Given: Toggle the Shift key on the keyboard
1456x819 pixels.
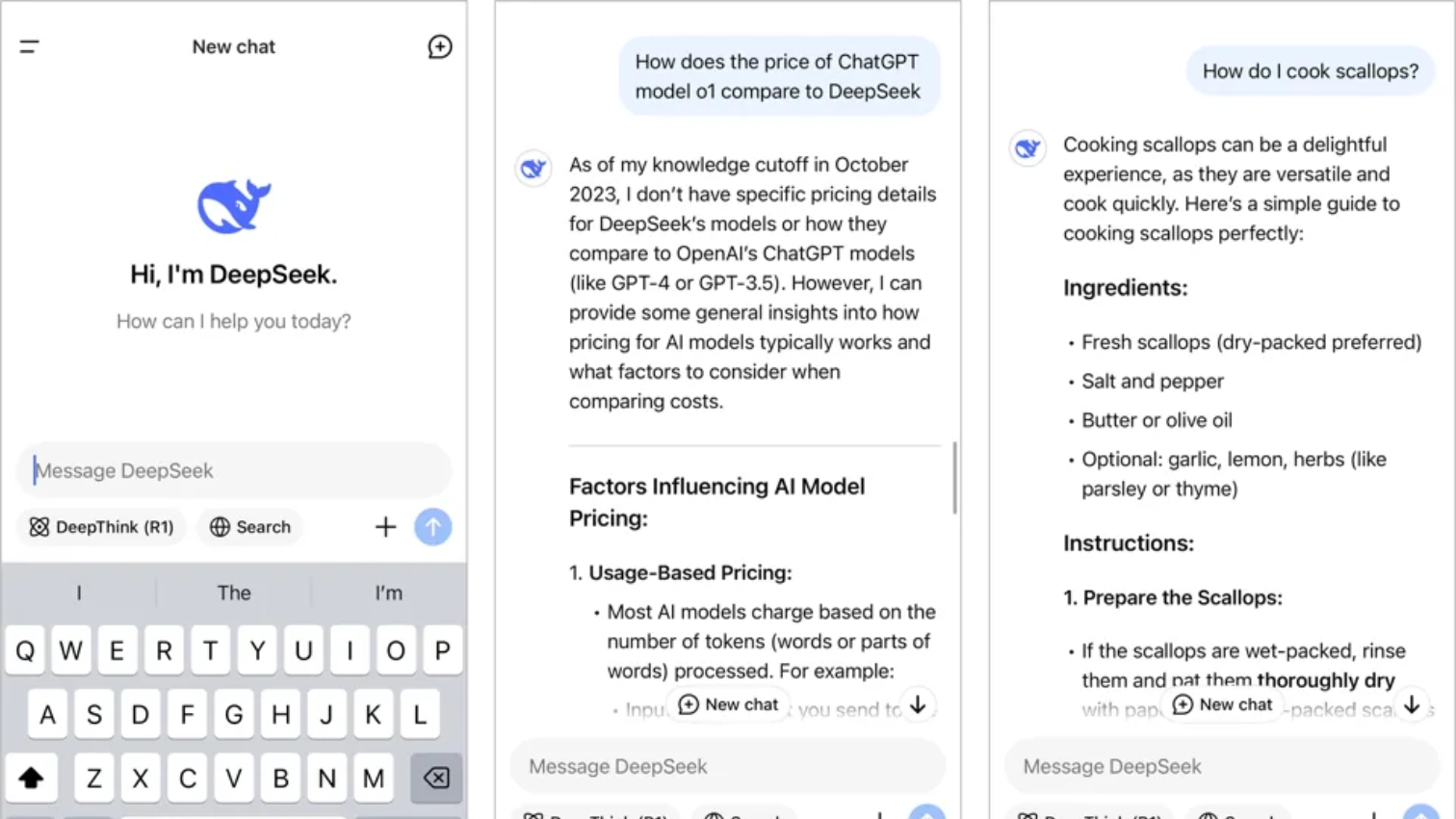Looking at the screenshot, I should tap(31, 778).
